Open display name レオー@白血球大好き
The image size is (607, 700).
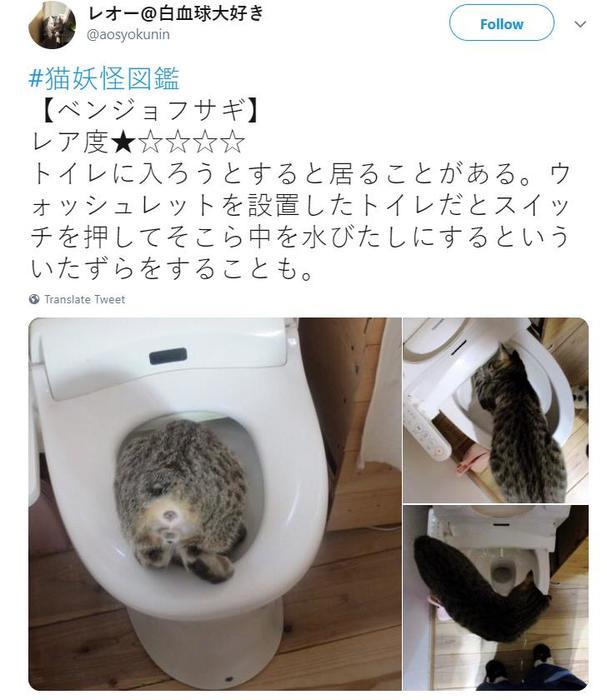[x=175, y=14]
